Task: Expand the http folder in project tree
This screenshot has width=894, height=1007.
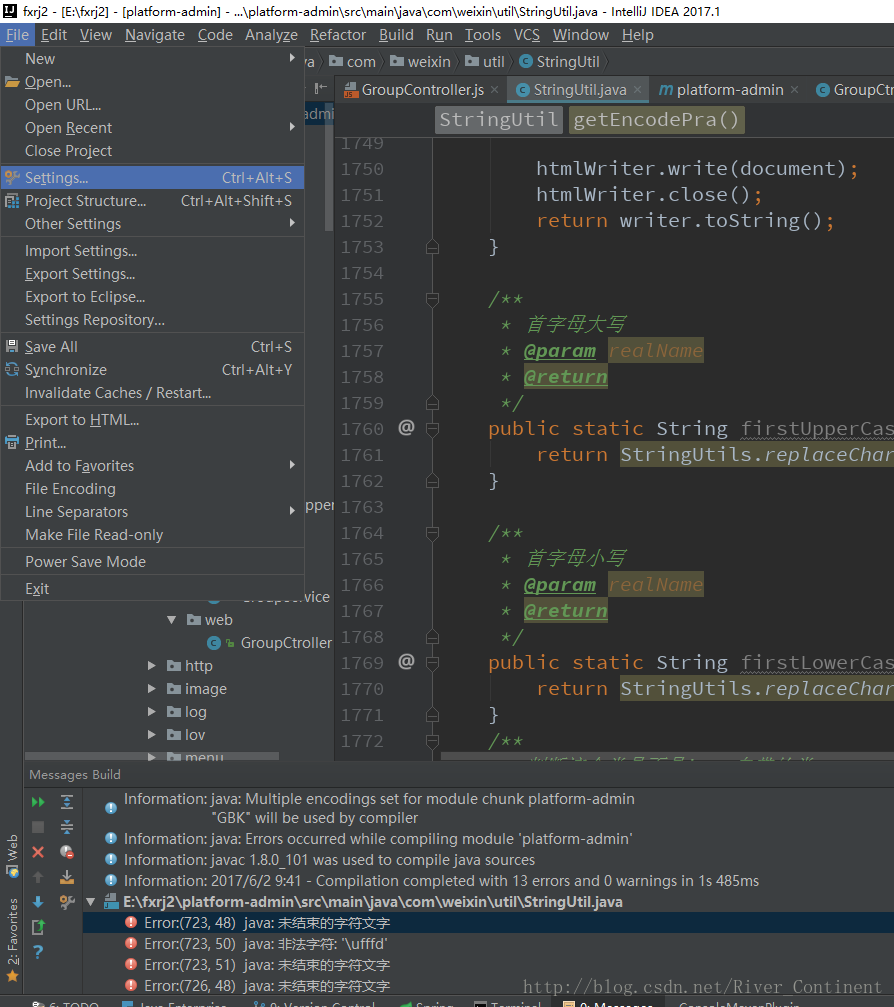Action: [x=152, y=665]
